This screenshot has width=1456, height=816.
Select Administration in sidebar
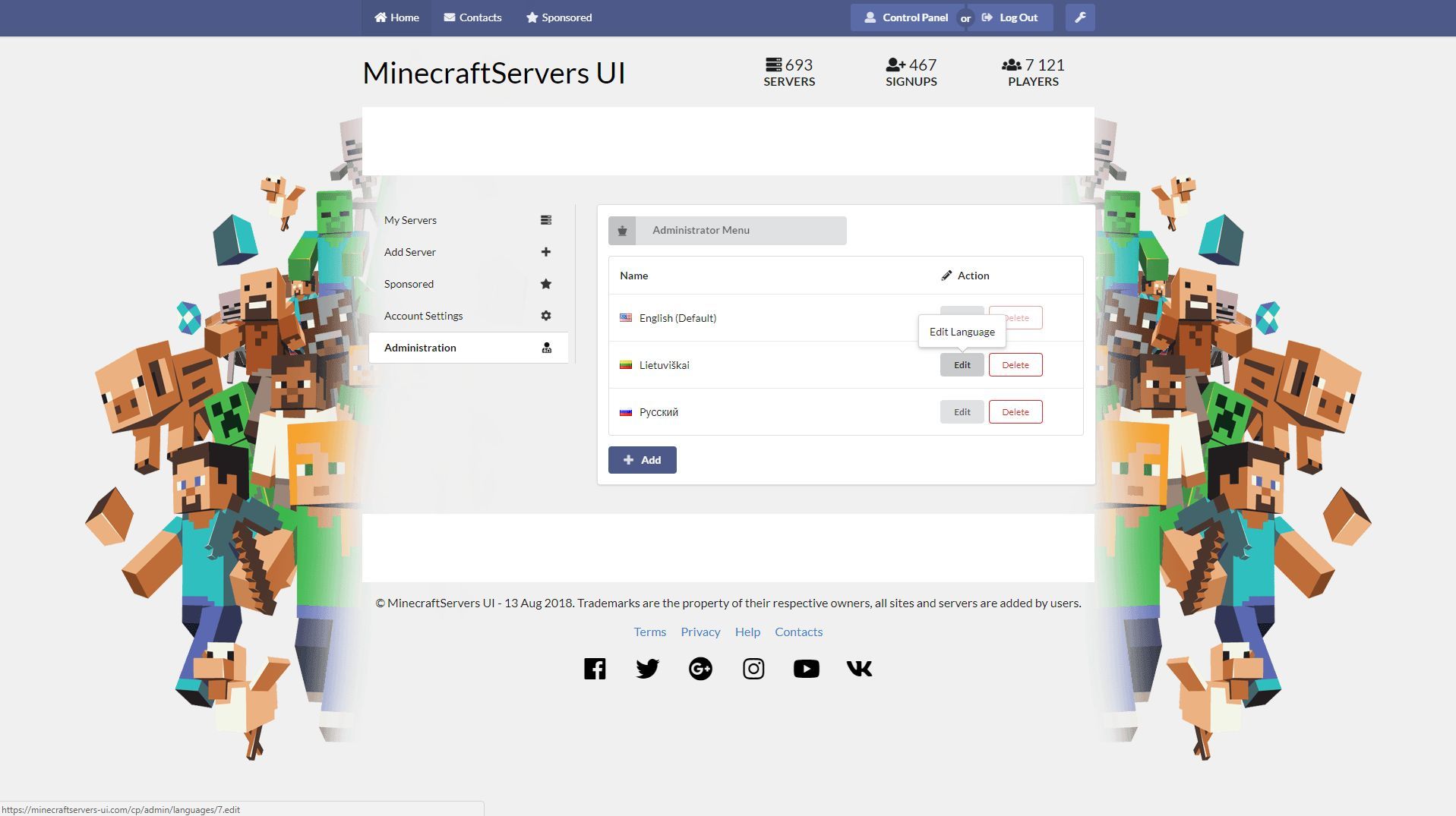[469, 348]
